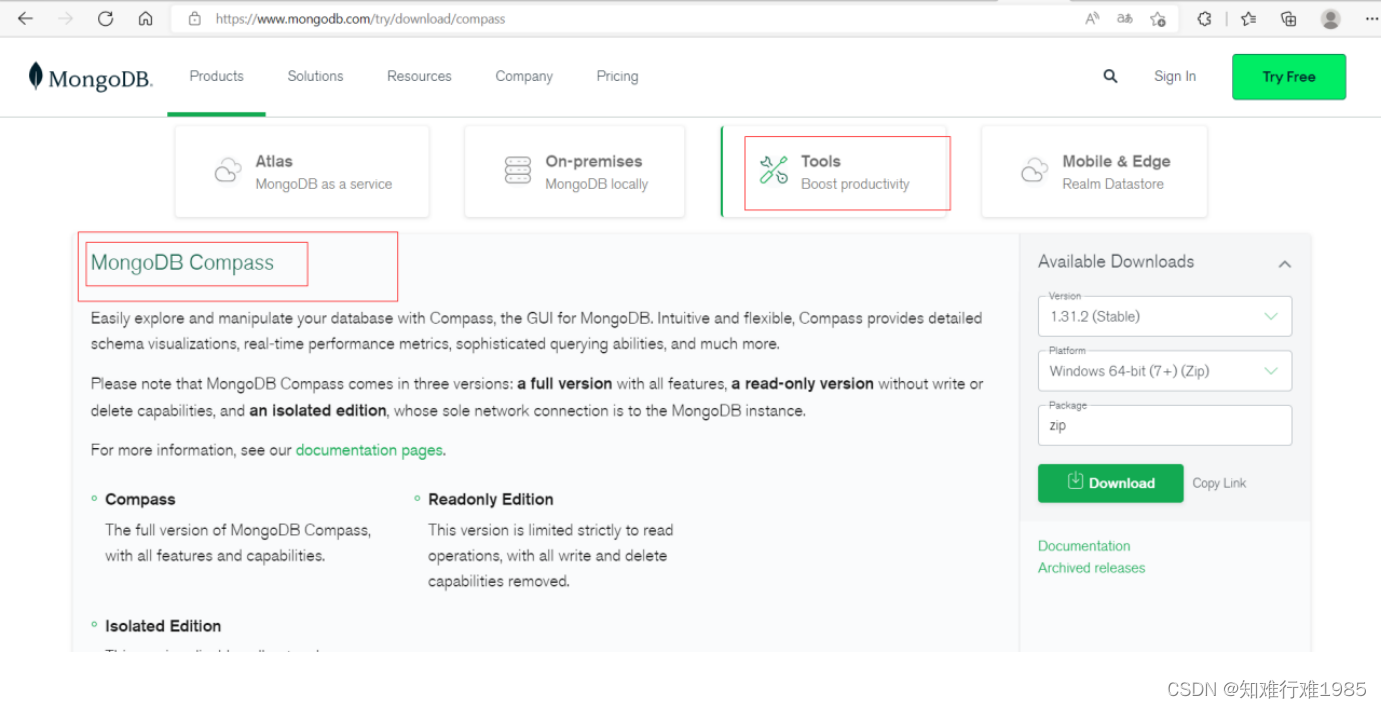Click the Available Downloads title

pyautogui.click(x=1116, y=261)
